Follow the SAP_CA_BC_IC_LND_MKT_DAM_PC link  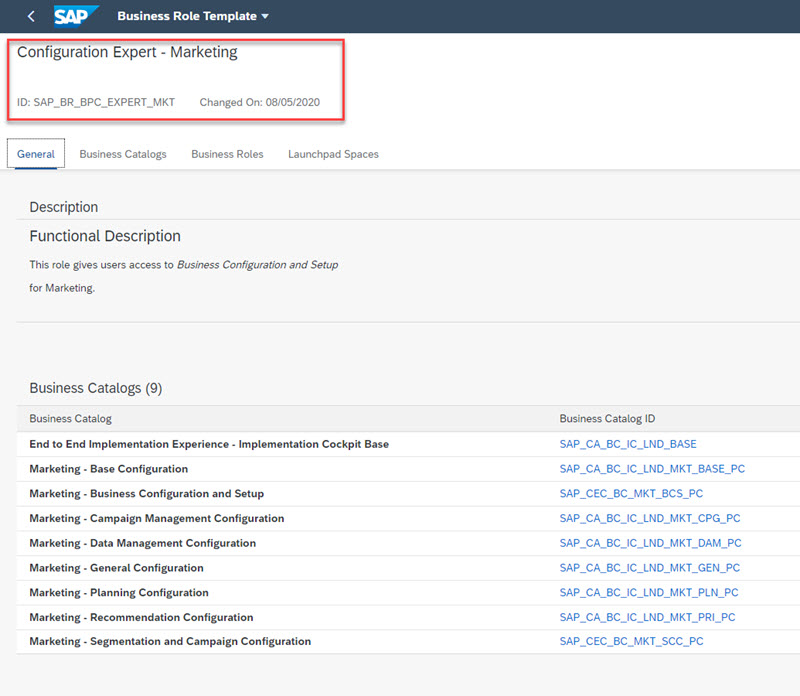tap(651, 543)
